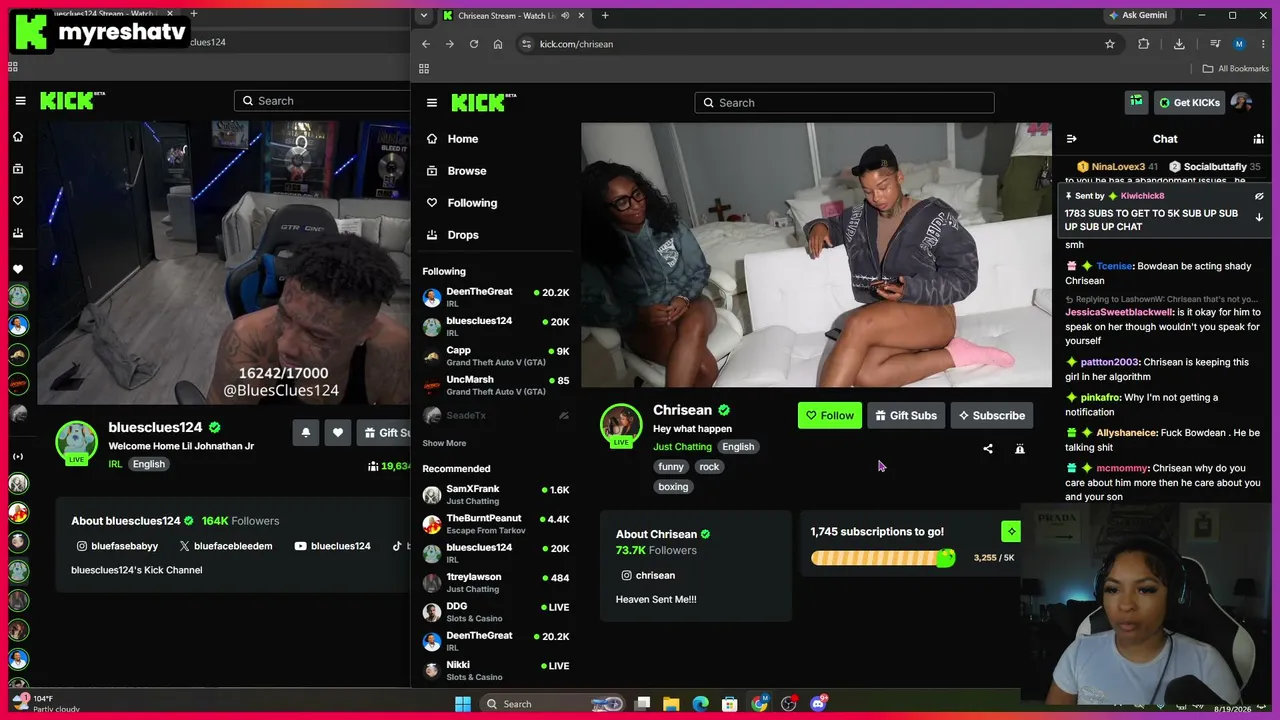
Task: Open the green leaderboard icon beside Get KICKs
Action: (1136, 102)
